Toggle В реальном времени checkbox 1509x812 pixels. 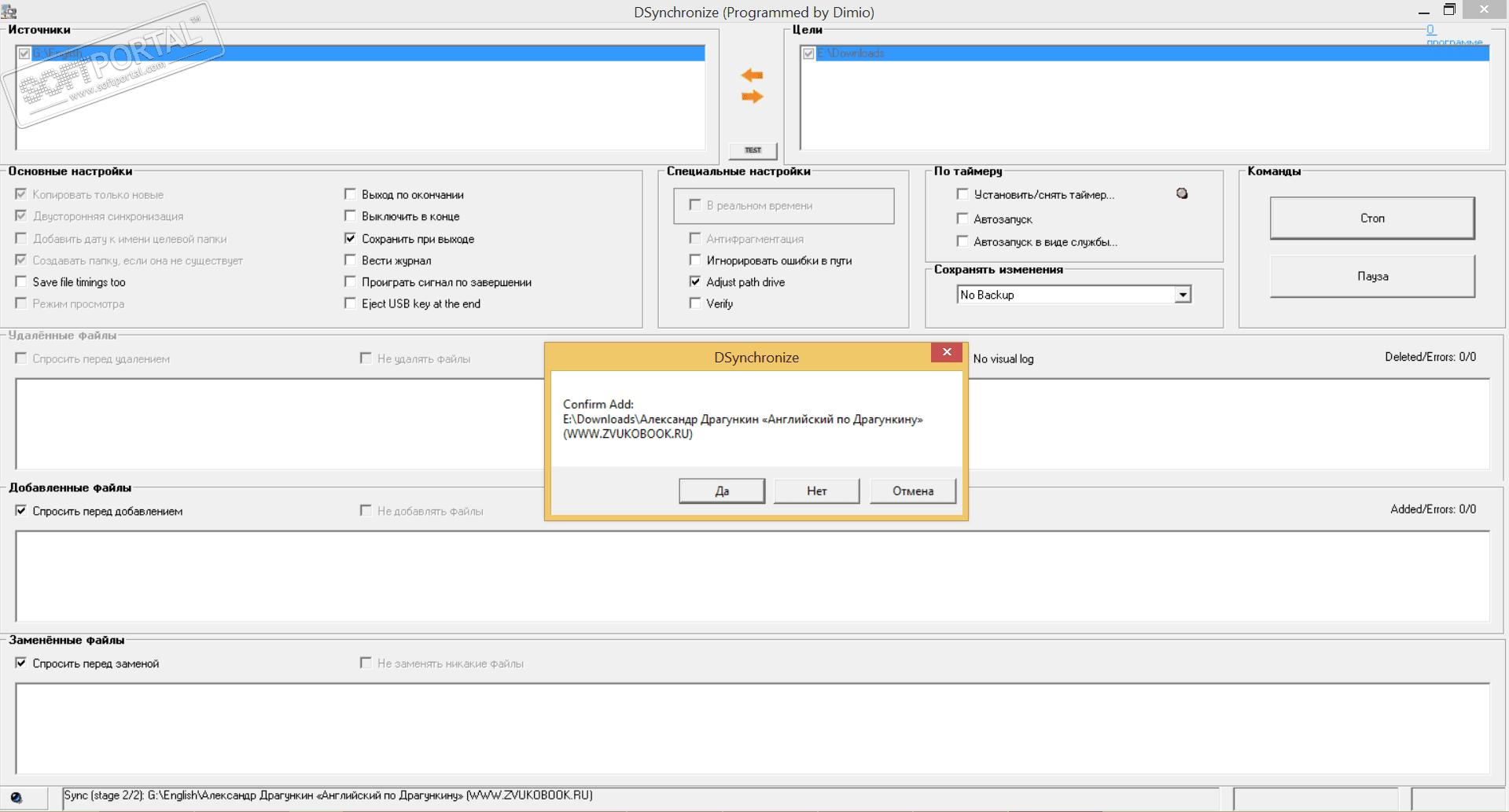695,205
